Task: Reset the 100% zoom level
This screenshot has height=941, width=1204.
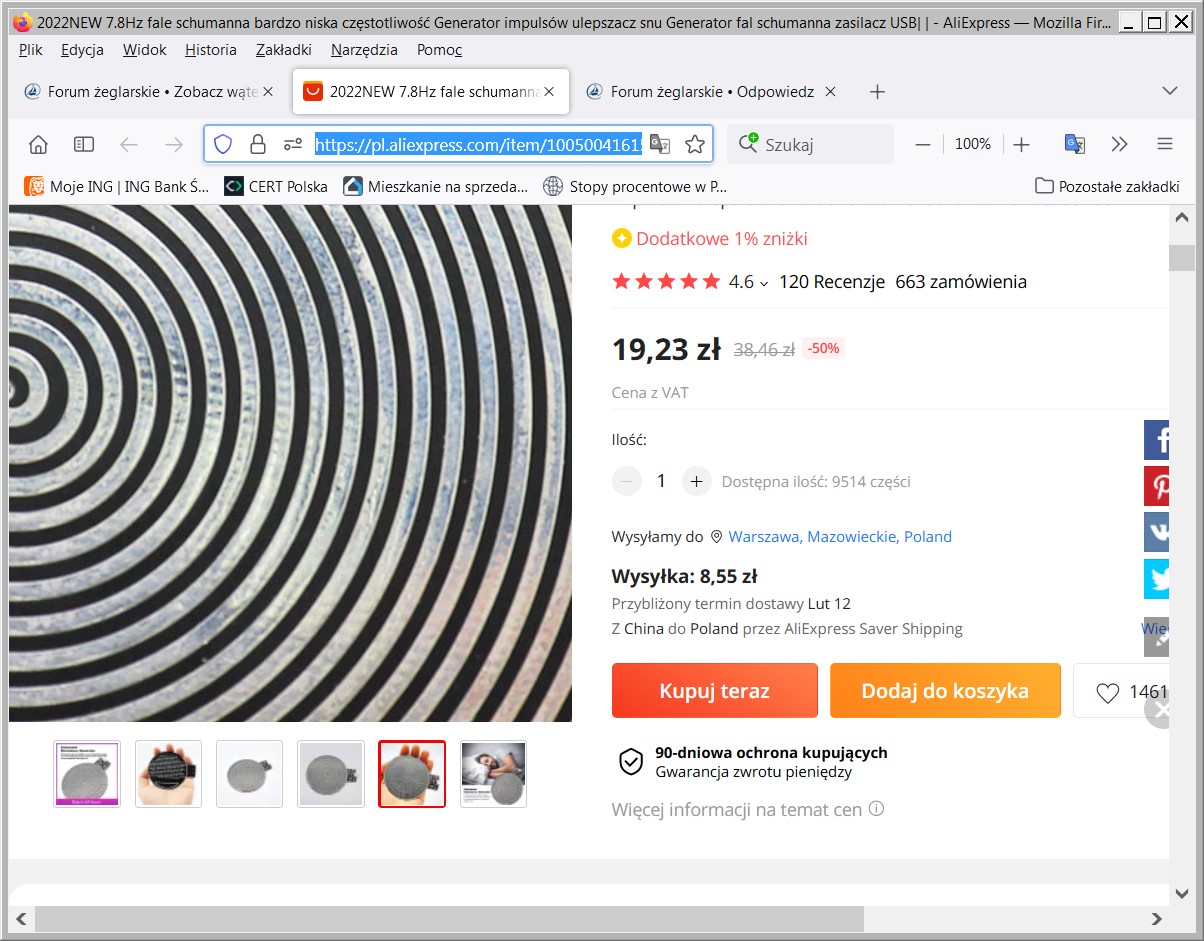Action: coord(972,144)
